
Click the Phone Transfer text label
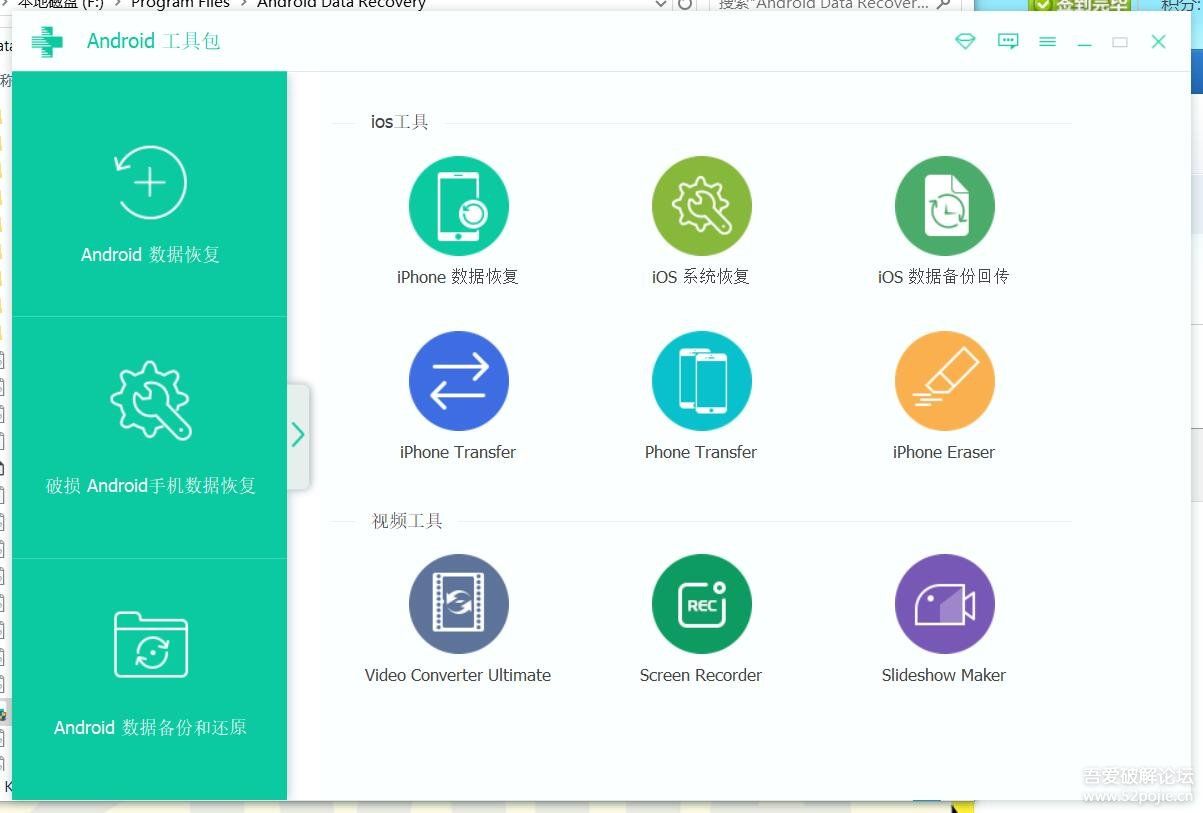pos(701,452)
